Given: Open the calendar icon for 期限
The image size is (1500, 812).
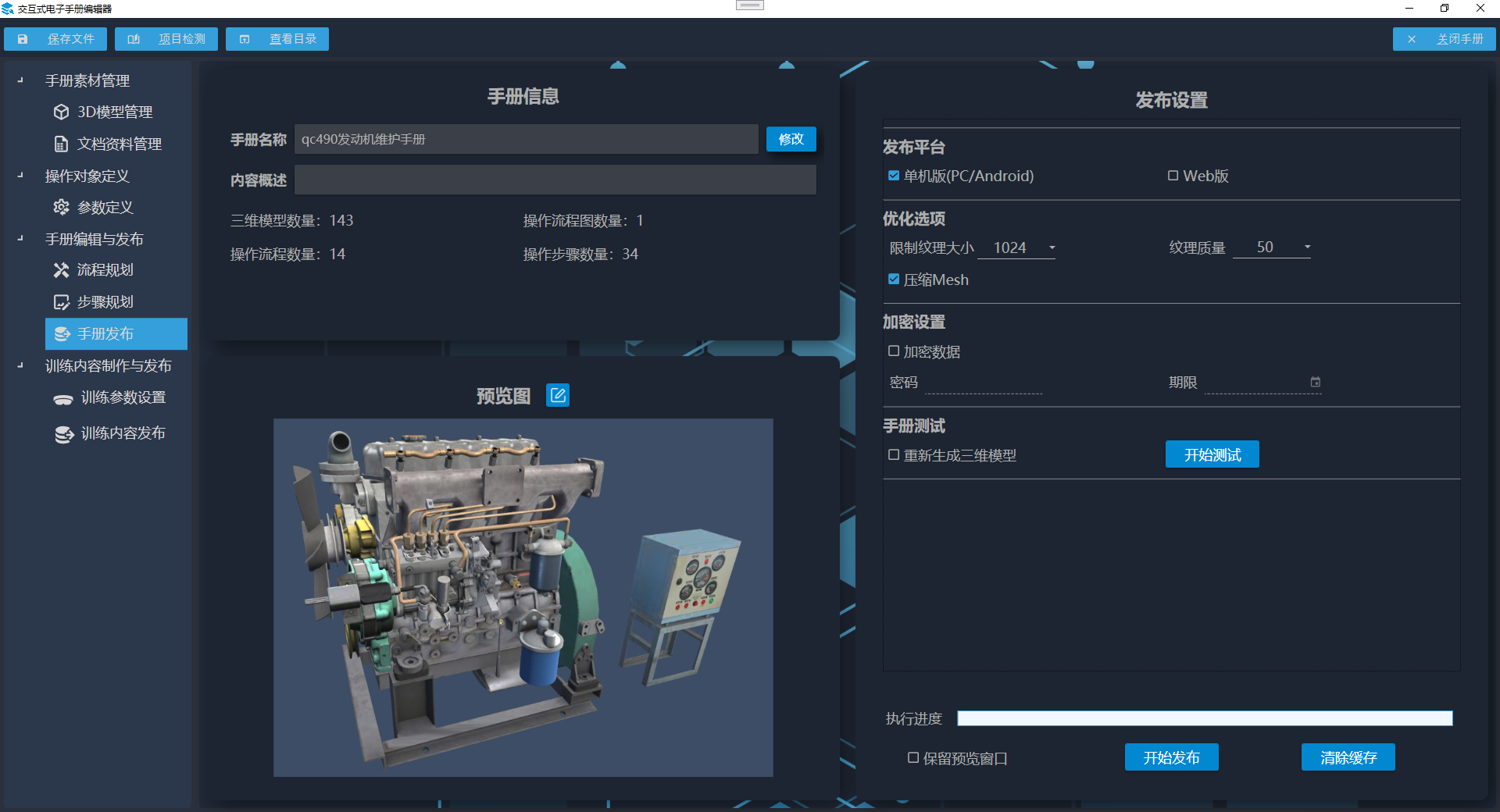Looking at the screenshot, I should (x=1315, y=383).
